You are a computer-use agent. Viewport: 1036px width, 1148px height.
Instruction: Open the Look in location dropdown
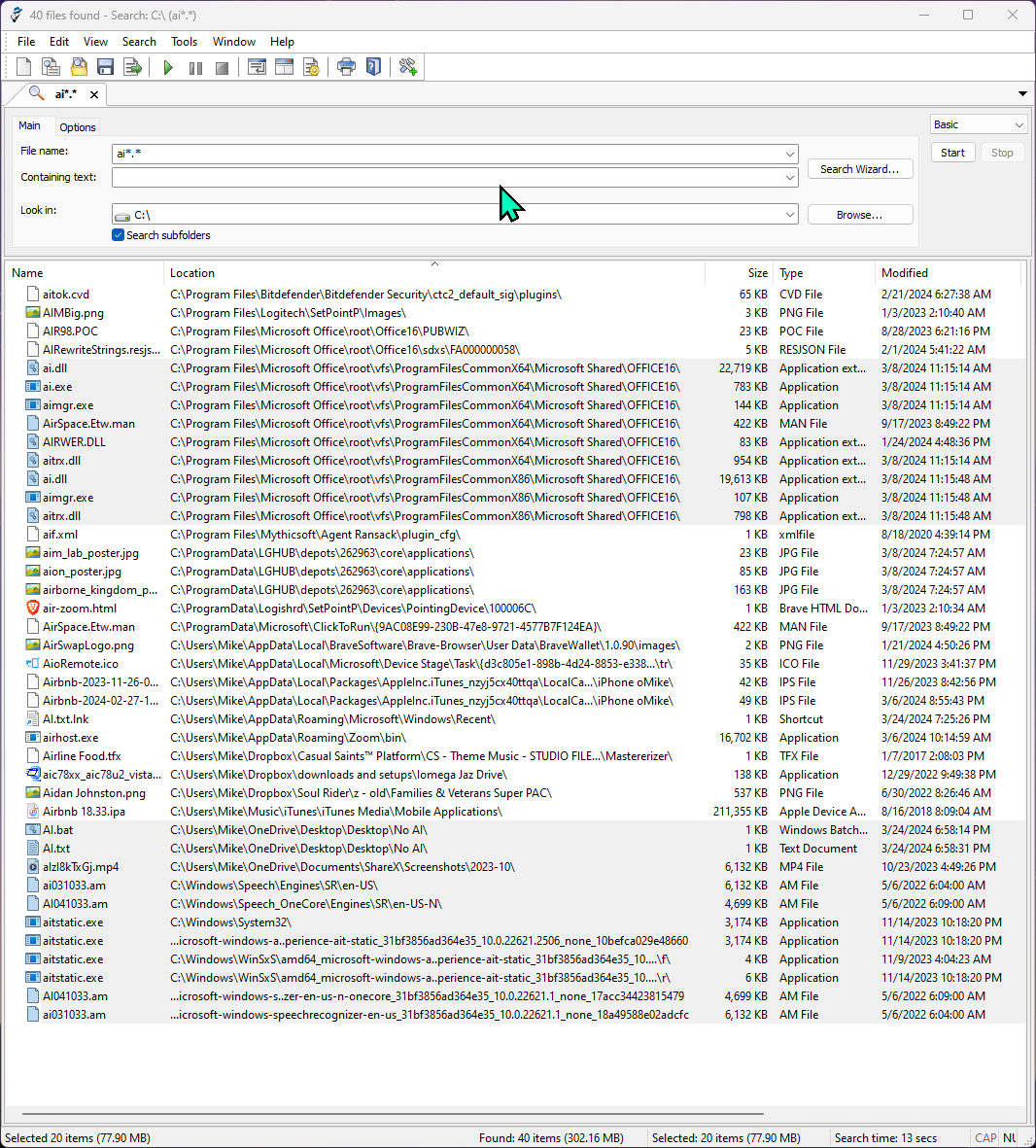point(789,215)
